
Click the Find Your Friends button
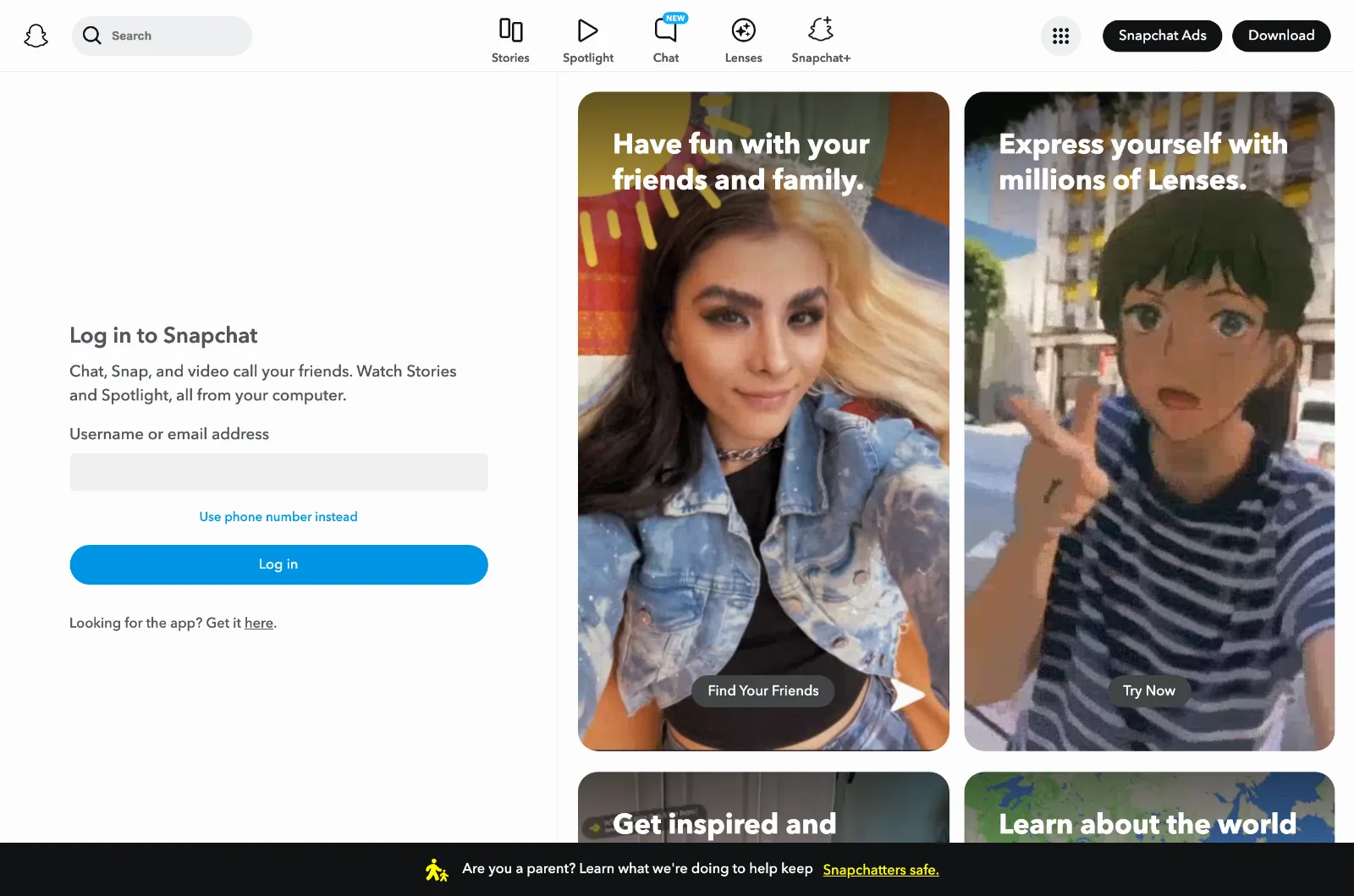[763, 690]
